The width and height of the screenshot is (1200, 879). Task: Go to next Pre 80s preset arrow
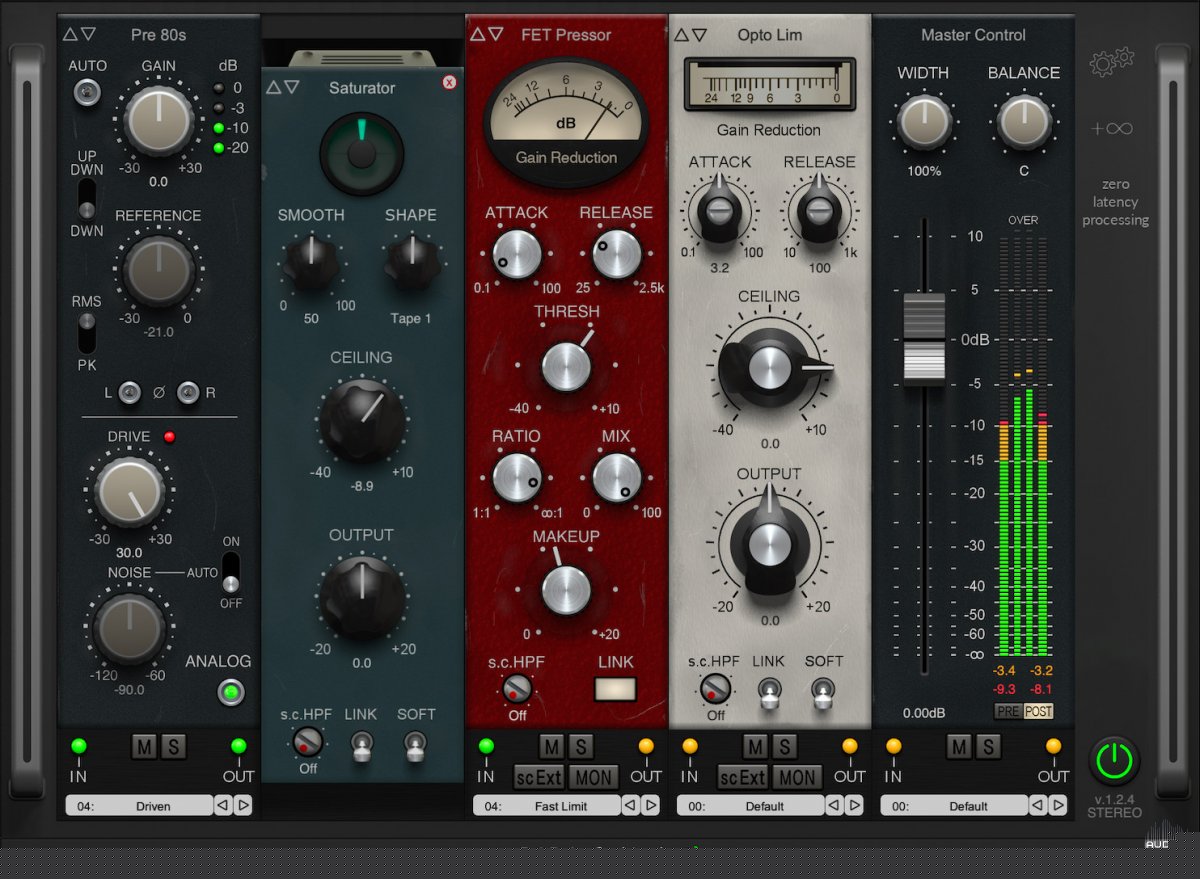point(243,805)
